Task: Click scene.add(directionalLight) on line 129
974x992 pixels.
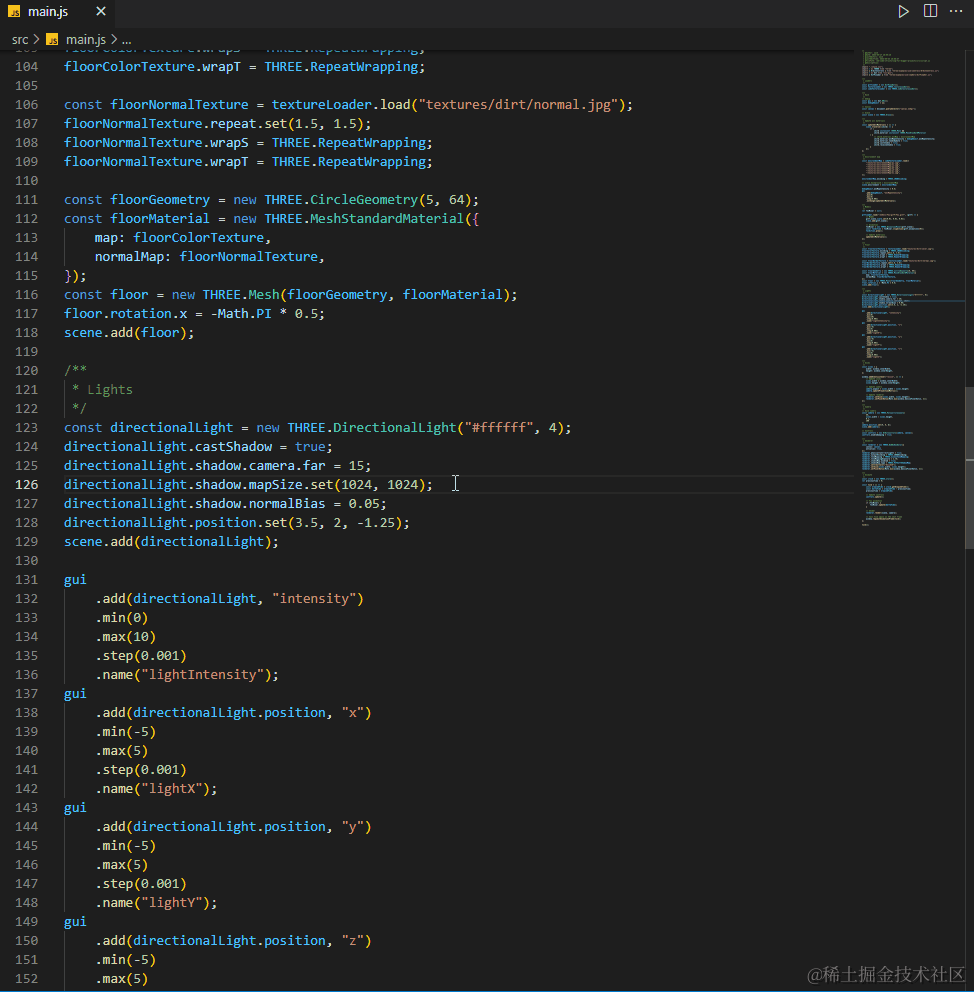Action: coord(171,542)
